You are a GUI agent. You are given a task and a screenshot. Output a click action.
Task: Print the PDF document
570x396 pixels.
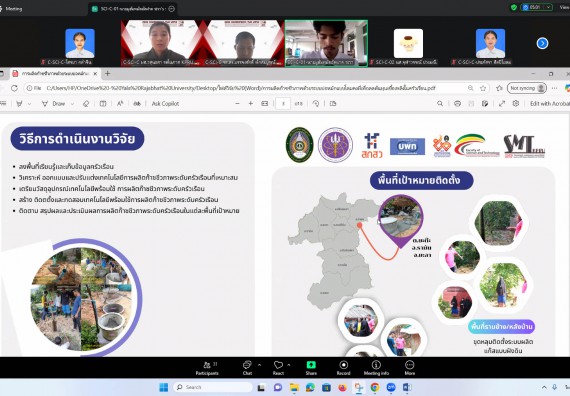457,104
